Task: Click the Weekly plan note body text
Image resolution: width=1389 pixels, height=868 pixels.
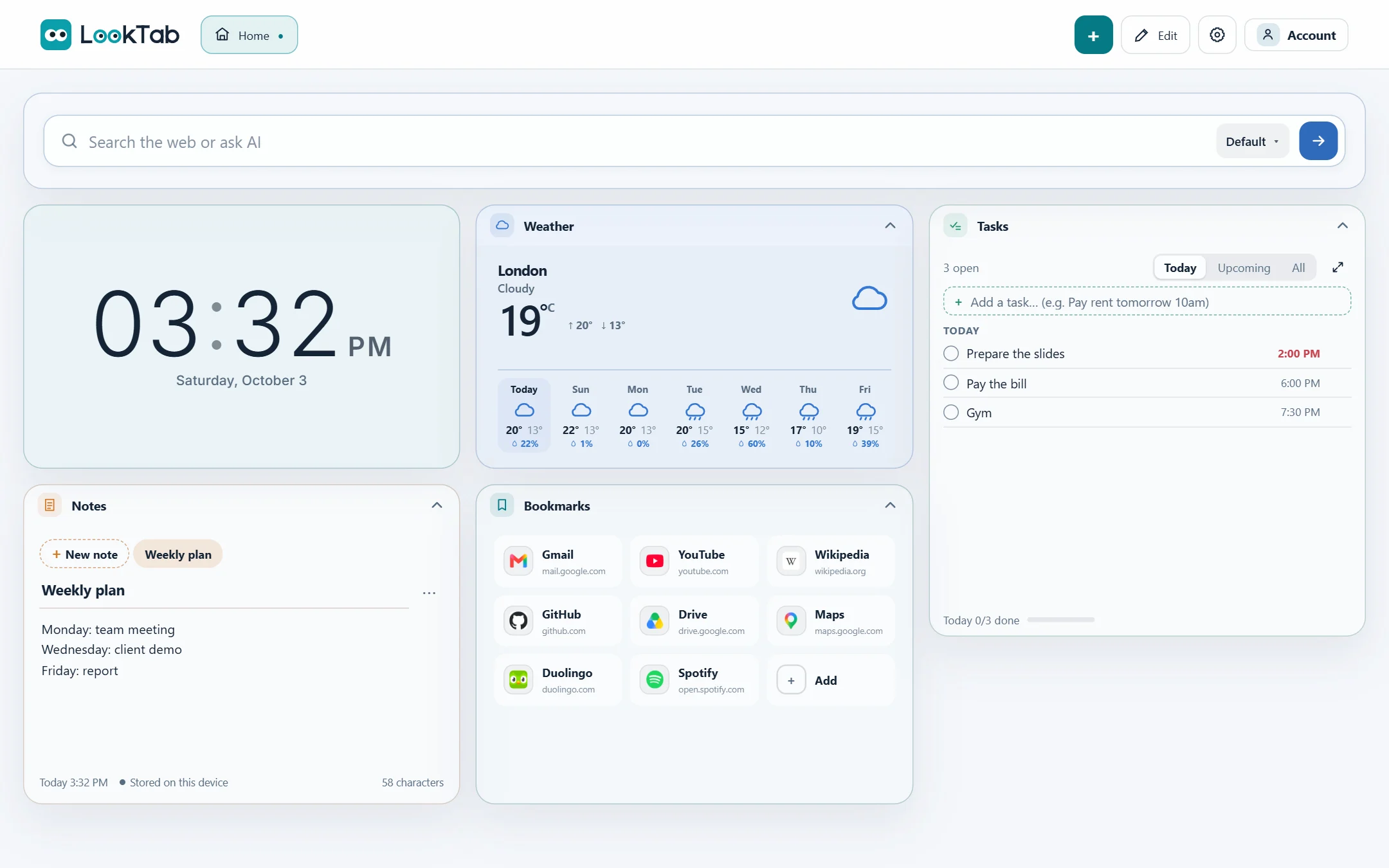Action: pos(112,650)
